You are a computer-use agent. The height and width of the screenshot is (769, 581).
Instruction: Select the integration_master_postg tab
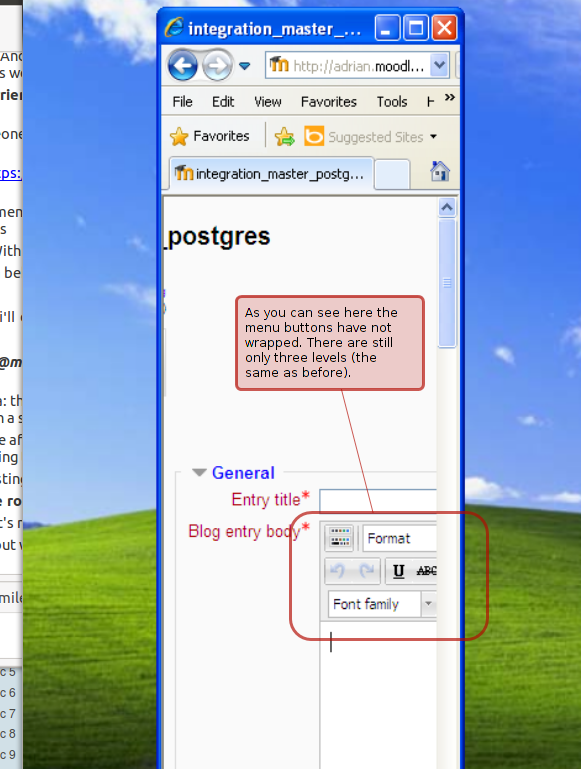click(x=271, y=173)
